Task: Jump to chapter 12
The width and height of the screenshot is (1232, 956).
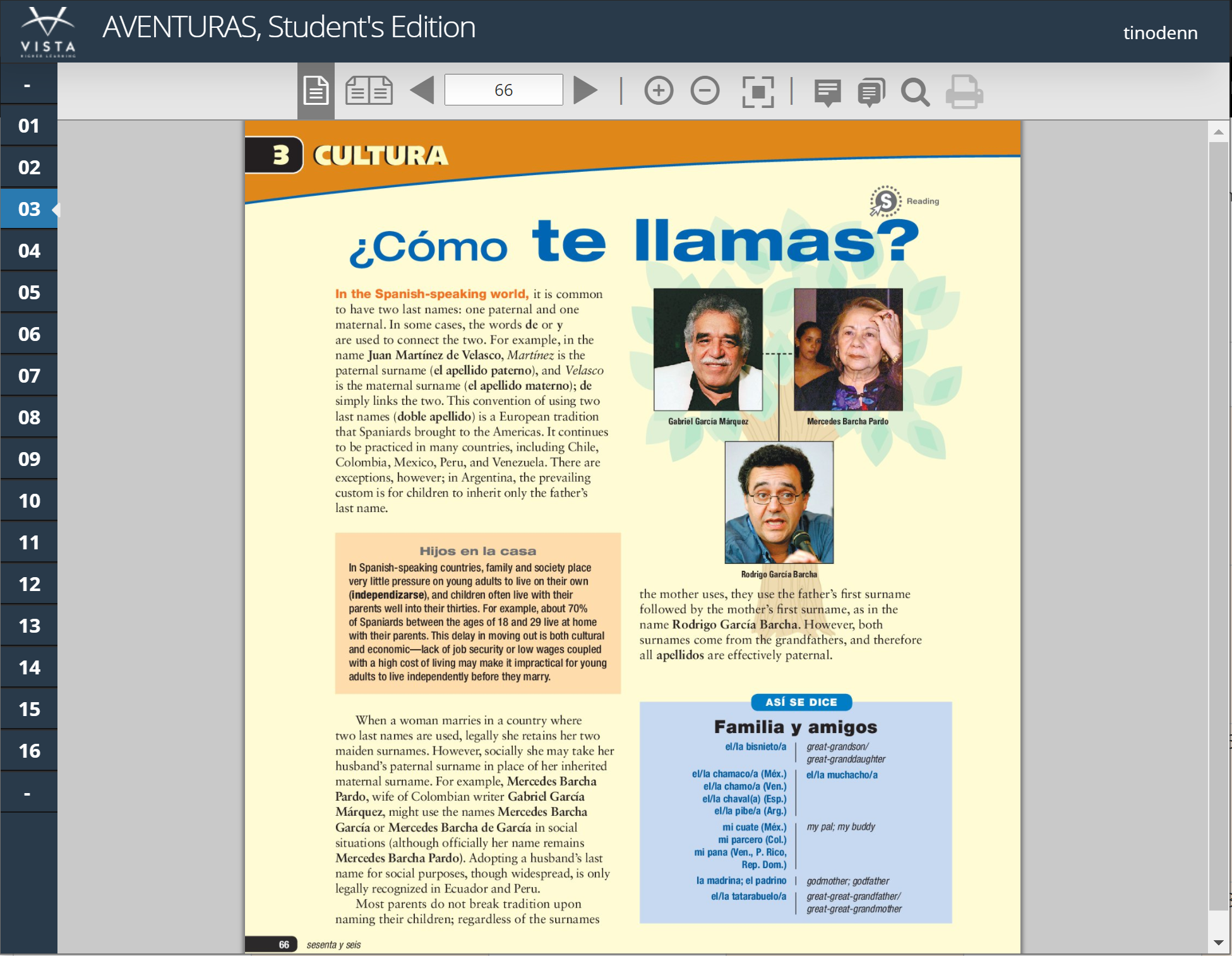Action: 28,584
